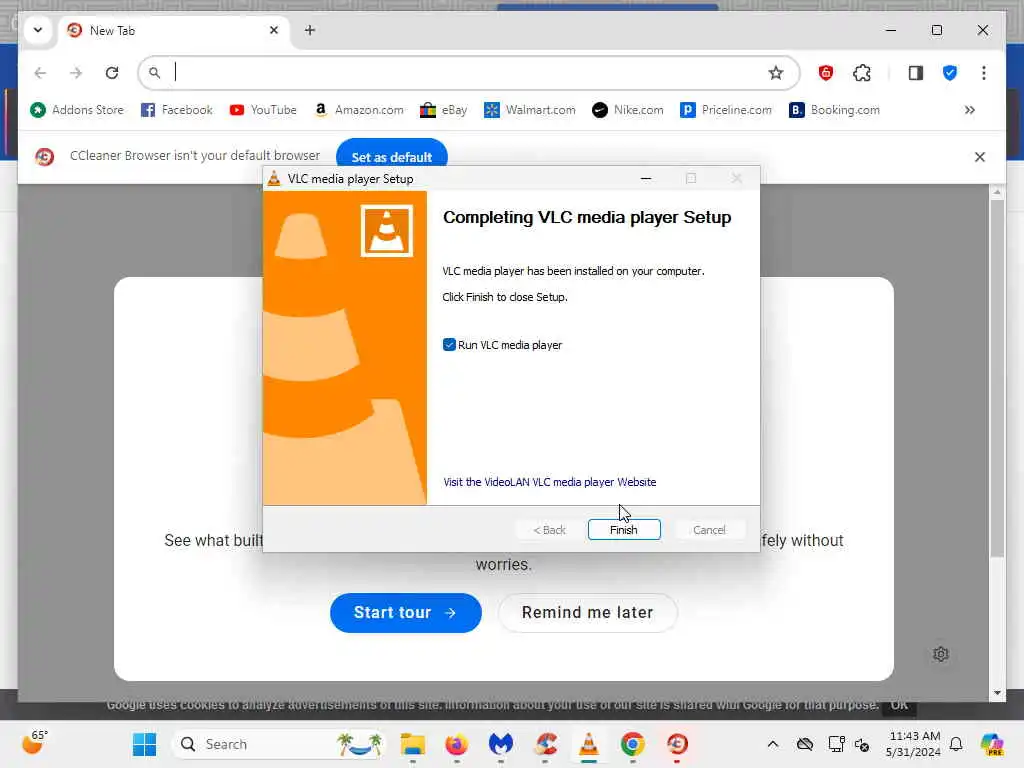
Task: Click the taskbar Search box
Action: coord(280,744)
